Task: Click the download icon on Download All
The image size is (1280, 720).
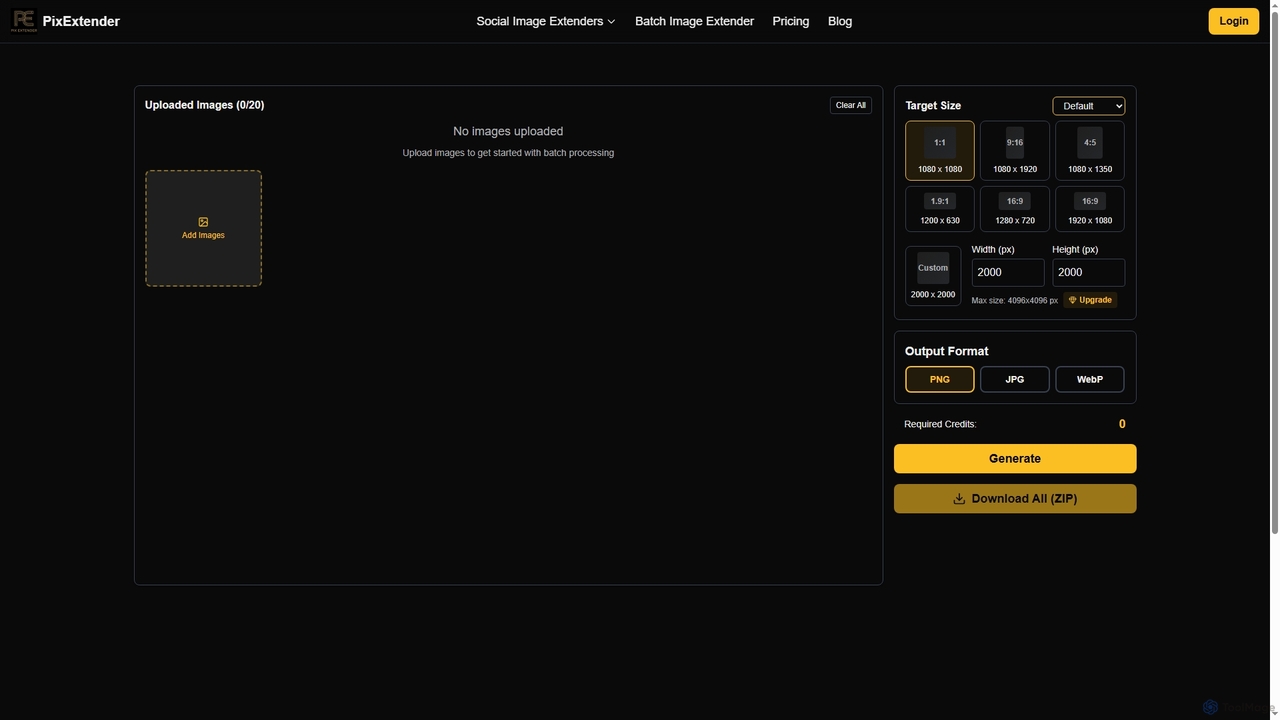Action: coord(959,499)
